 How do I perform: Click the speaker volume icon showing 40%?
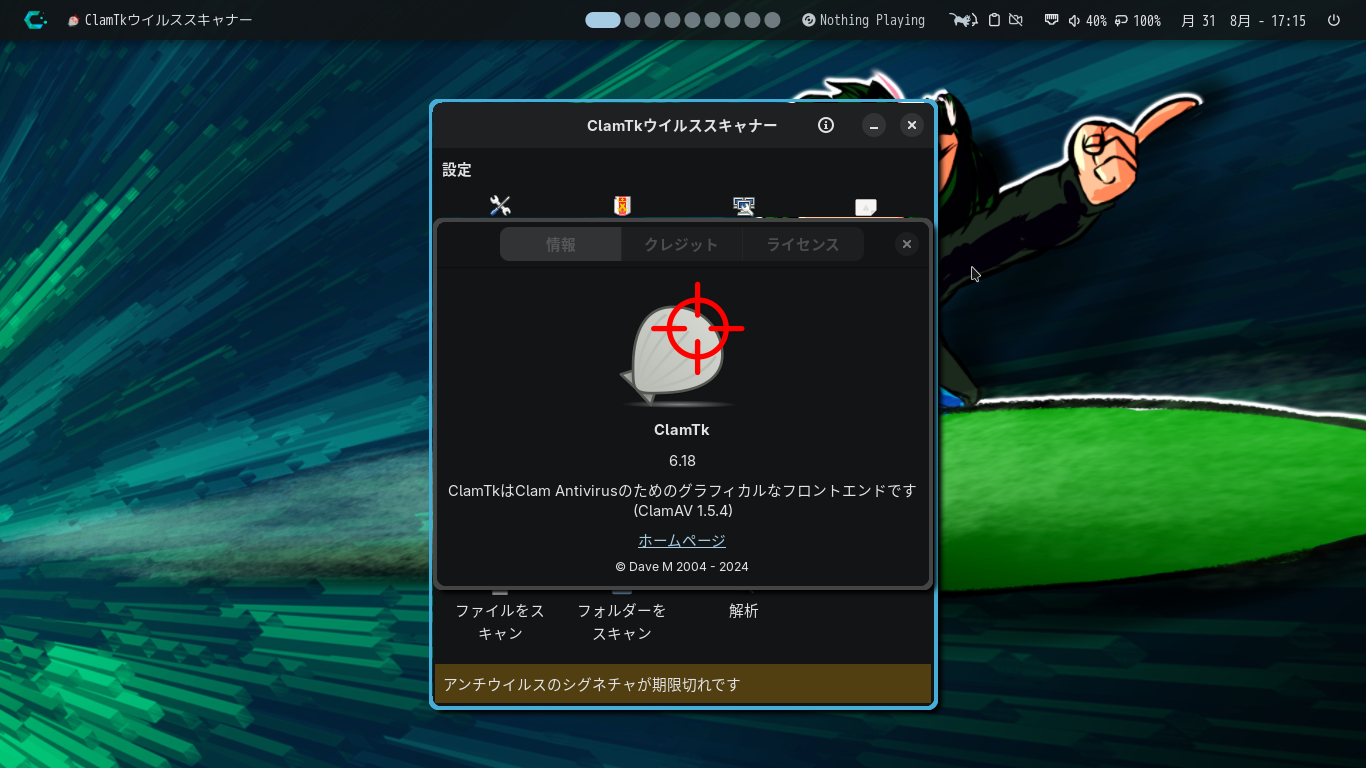pos(1074,20)
